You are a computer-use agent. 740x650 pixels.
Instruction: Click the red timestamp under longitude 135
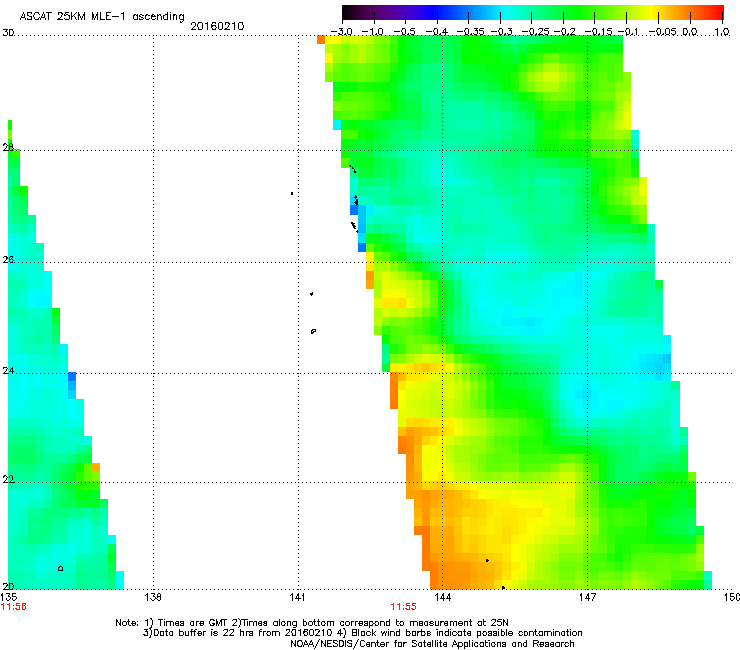[x=13, y=607]
